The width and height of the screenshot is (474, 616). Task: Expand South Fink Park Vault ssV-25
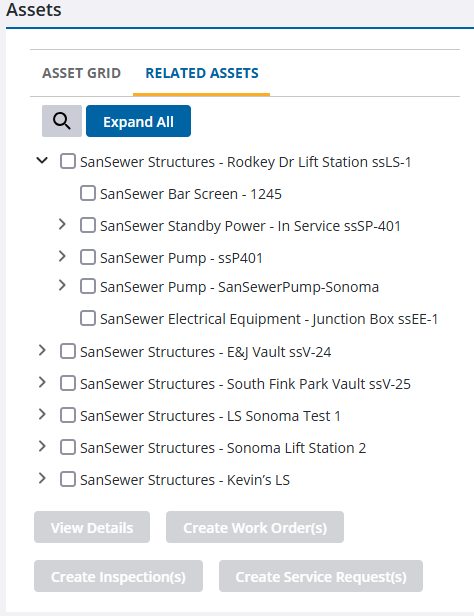pos(42,382)
